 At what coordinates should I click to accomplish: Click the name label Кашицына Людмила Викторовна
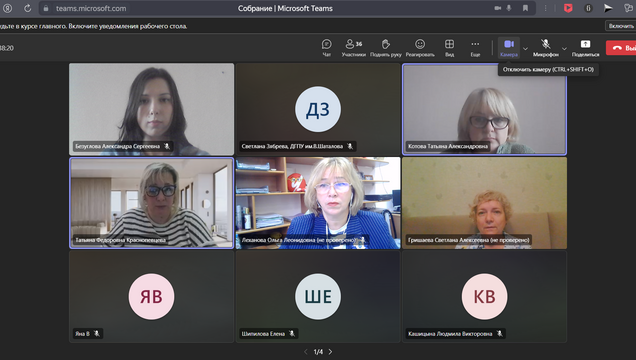point(450,334)
